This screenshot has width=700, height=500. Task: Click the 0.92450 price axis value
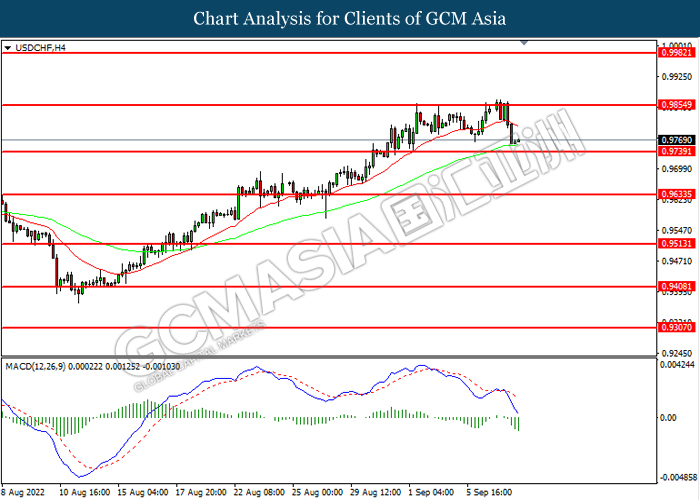coord(677,353)
